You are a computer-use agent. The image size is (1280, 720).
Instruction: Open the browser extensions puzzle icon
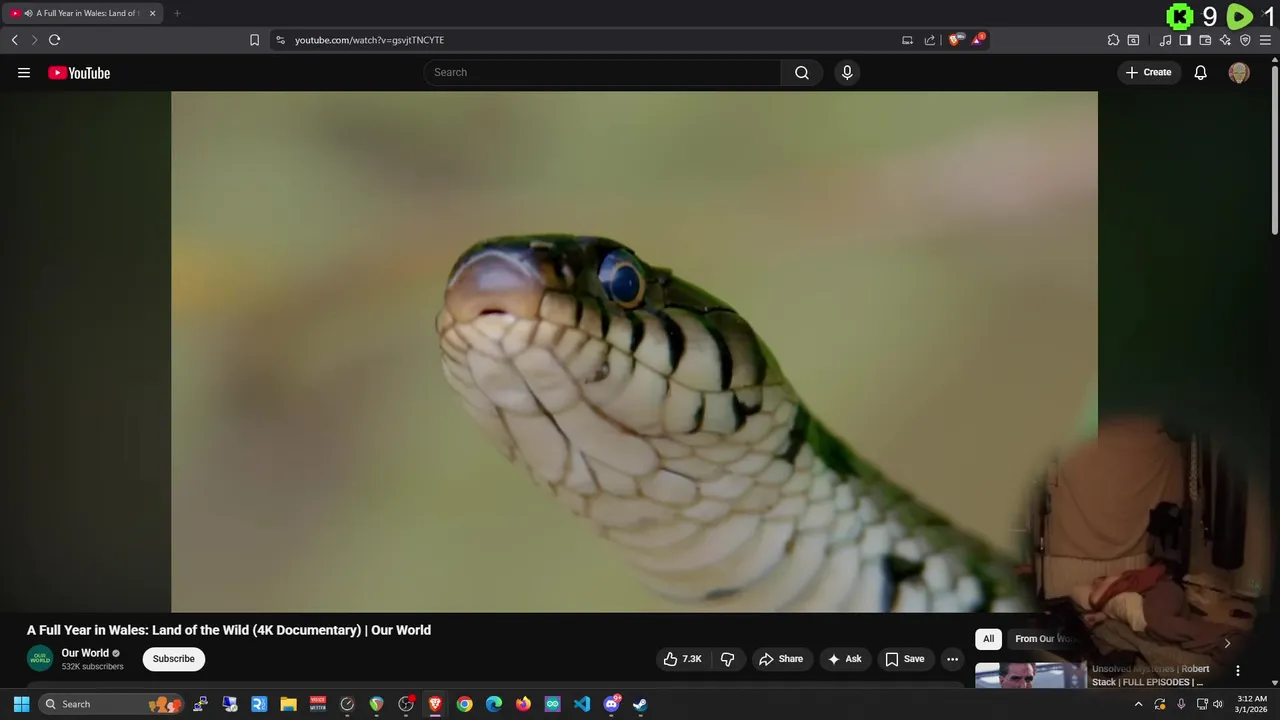pyautogui.click(x=1113, y=40)
